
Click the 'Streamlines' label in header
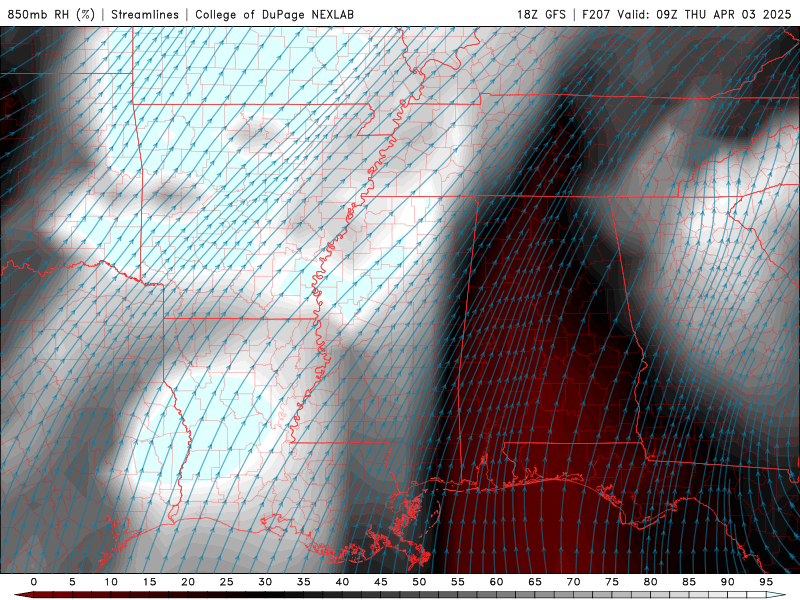[x=145, y=14]
